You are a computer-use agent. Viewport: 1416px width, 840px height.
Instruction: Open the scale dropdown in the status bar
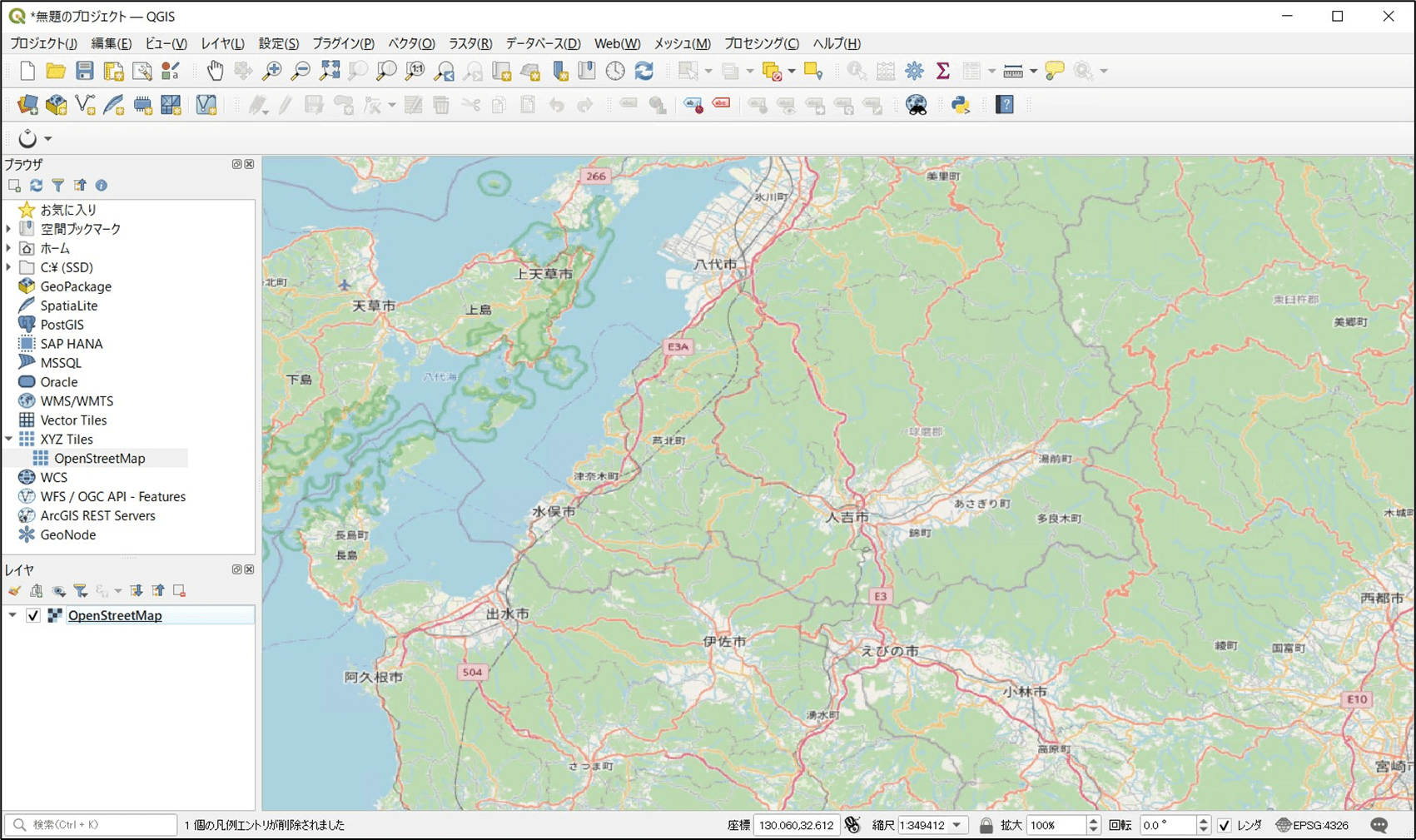click(x=957, y=825)
